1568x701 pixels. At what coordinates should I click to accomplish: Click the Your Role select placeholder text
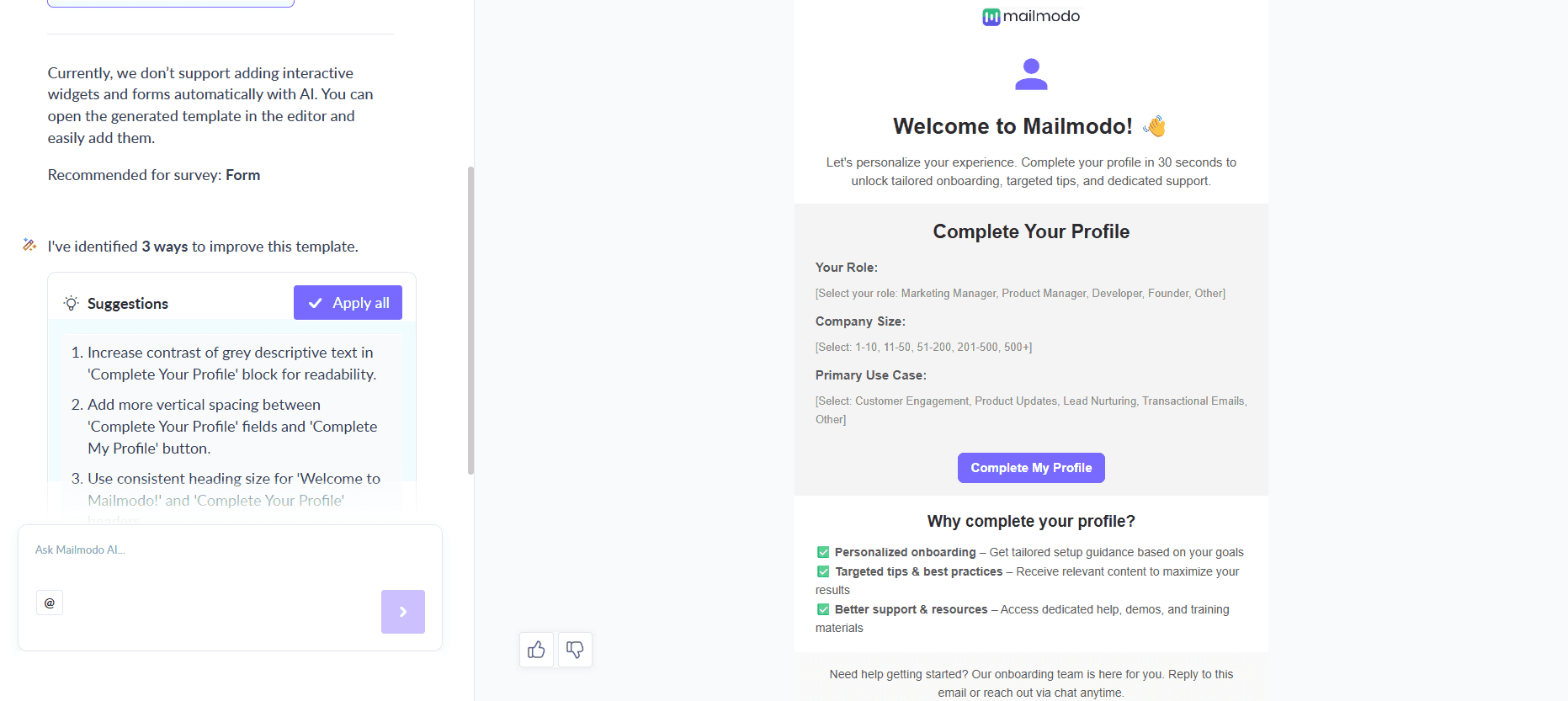click(x=1020, y=294)
